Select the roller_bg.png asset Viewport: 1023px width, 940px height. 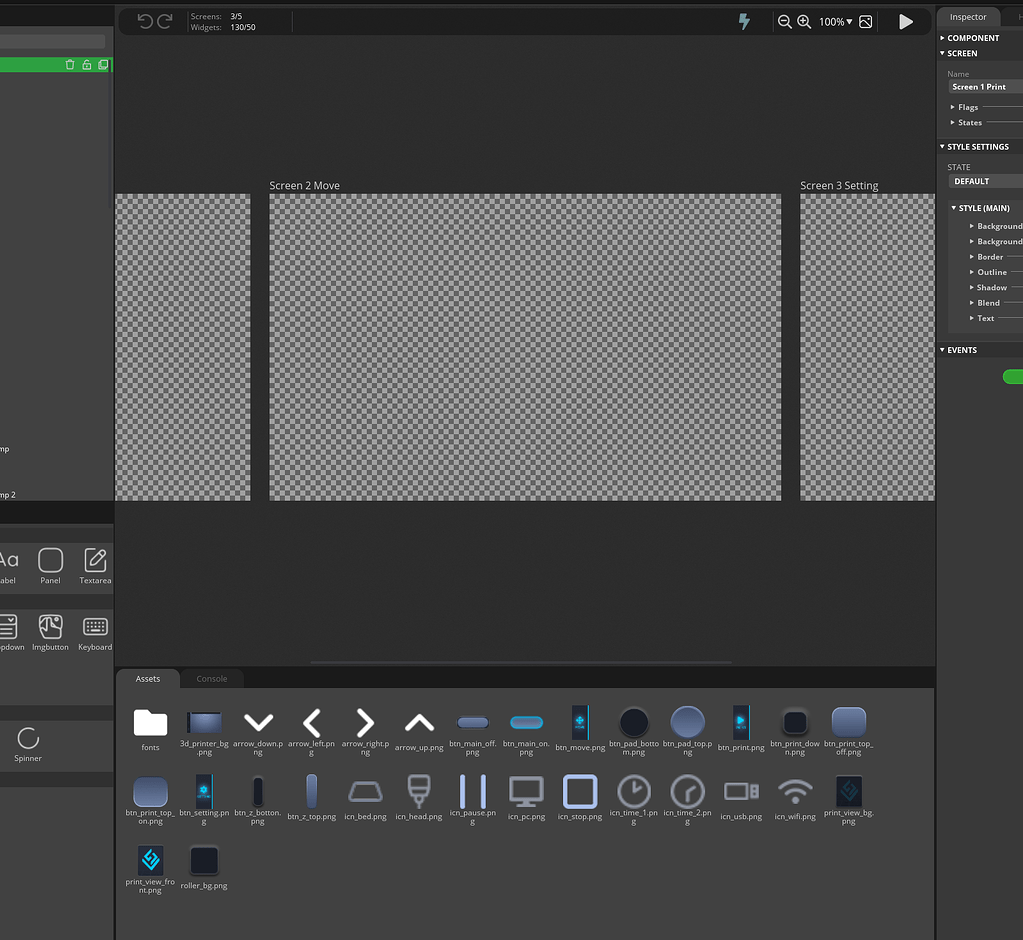pyautogui.click(x=204, y=868)
